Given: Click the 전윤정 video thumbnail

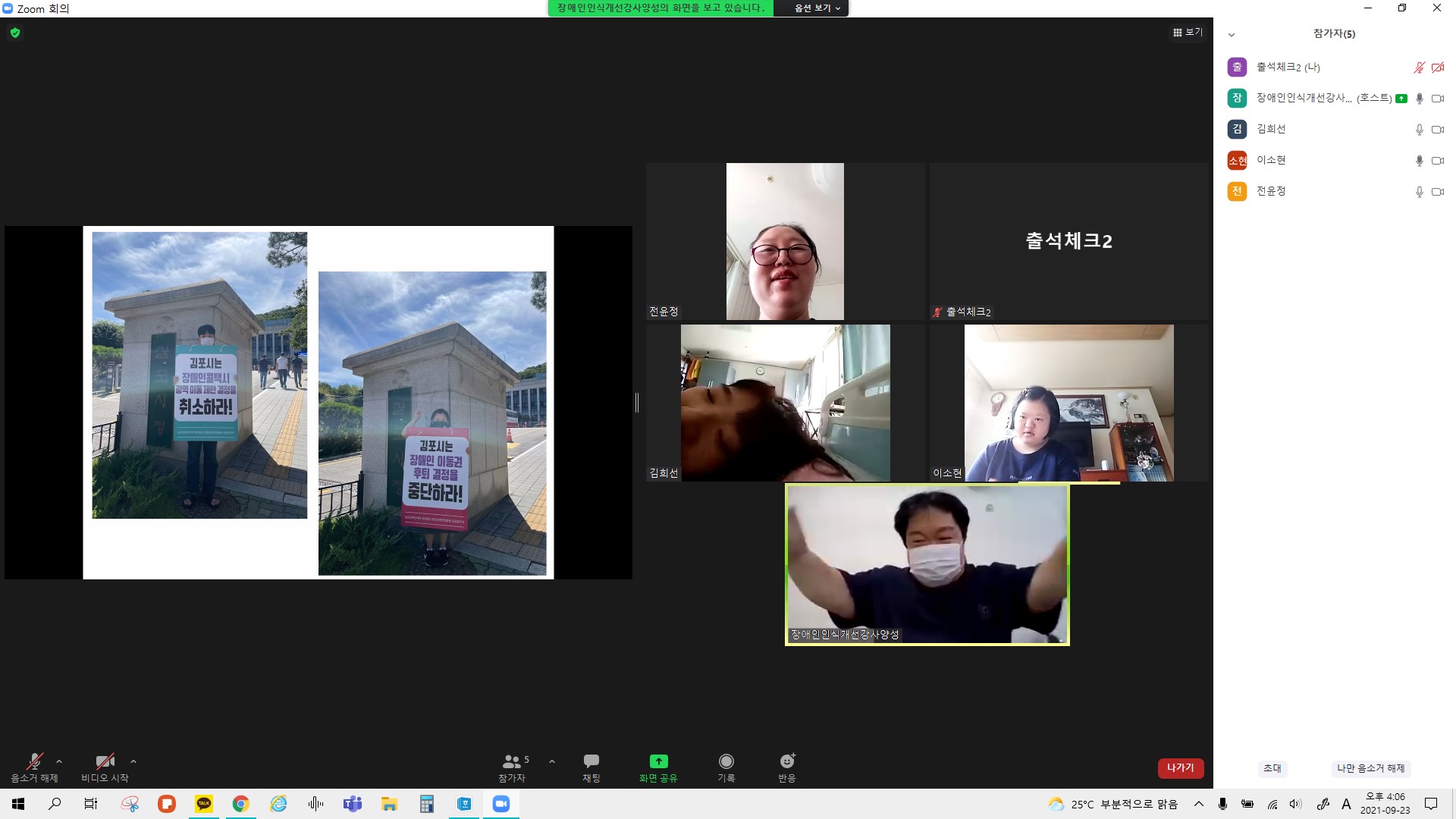Looking at the screenshot, I should pos(785,241).
